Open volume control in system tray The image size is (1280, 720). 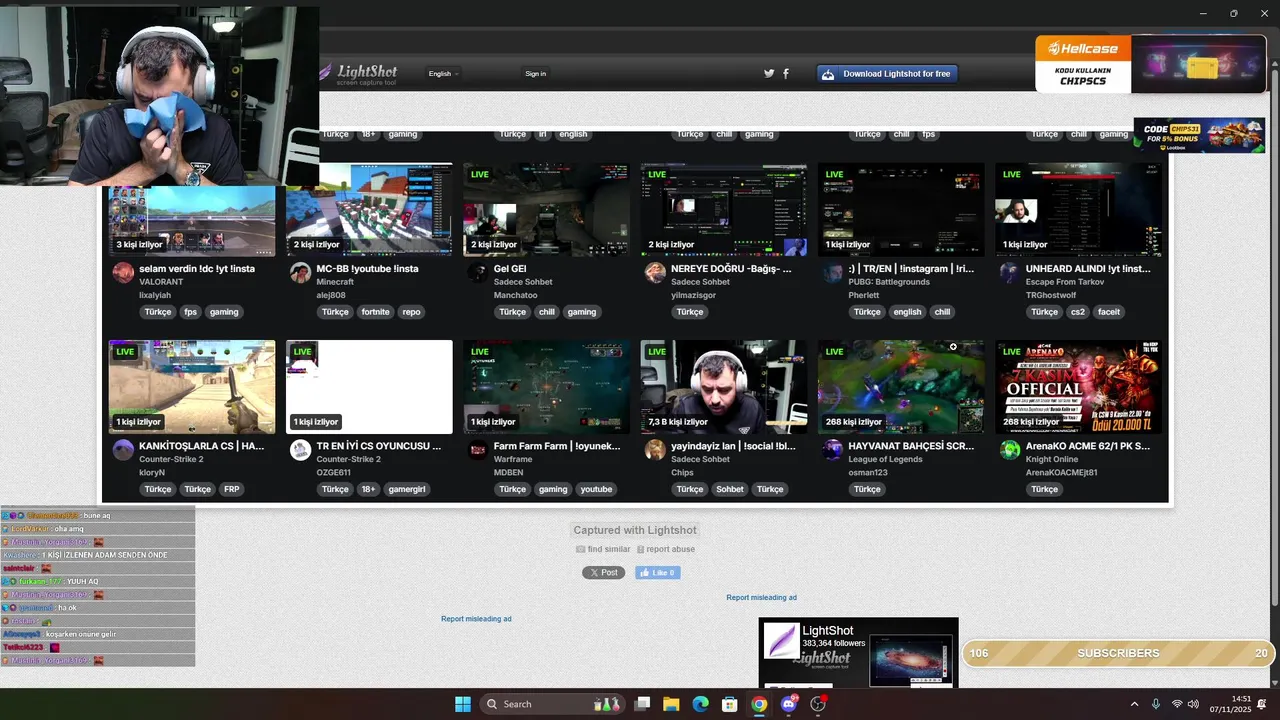pos(1193,704)
